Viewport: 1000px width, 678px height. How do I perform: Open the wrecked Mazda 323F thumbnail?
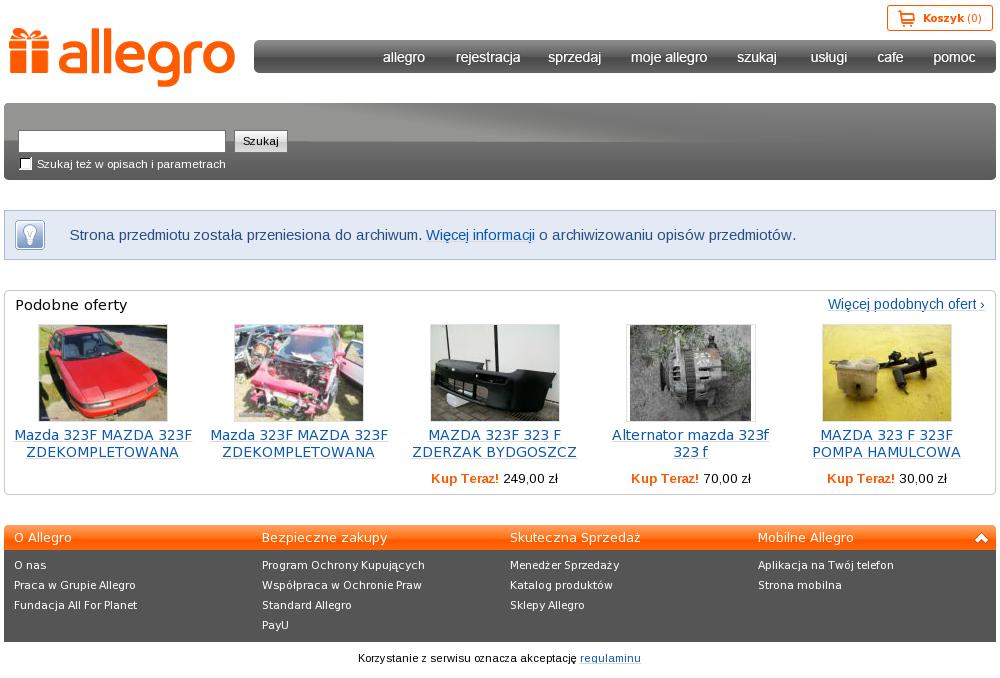pyautogui.click(x=299, y=372)
